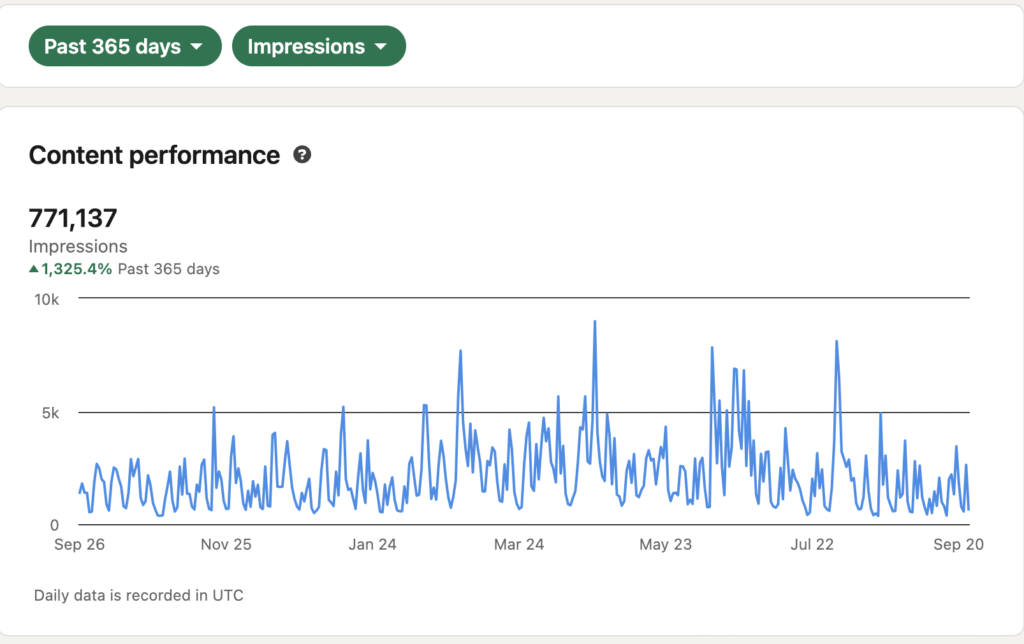Click the 1,325.4% change percentage

coord(76,269)
